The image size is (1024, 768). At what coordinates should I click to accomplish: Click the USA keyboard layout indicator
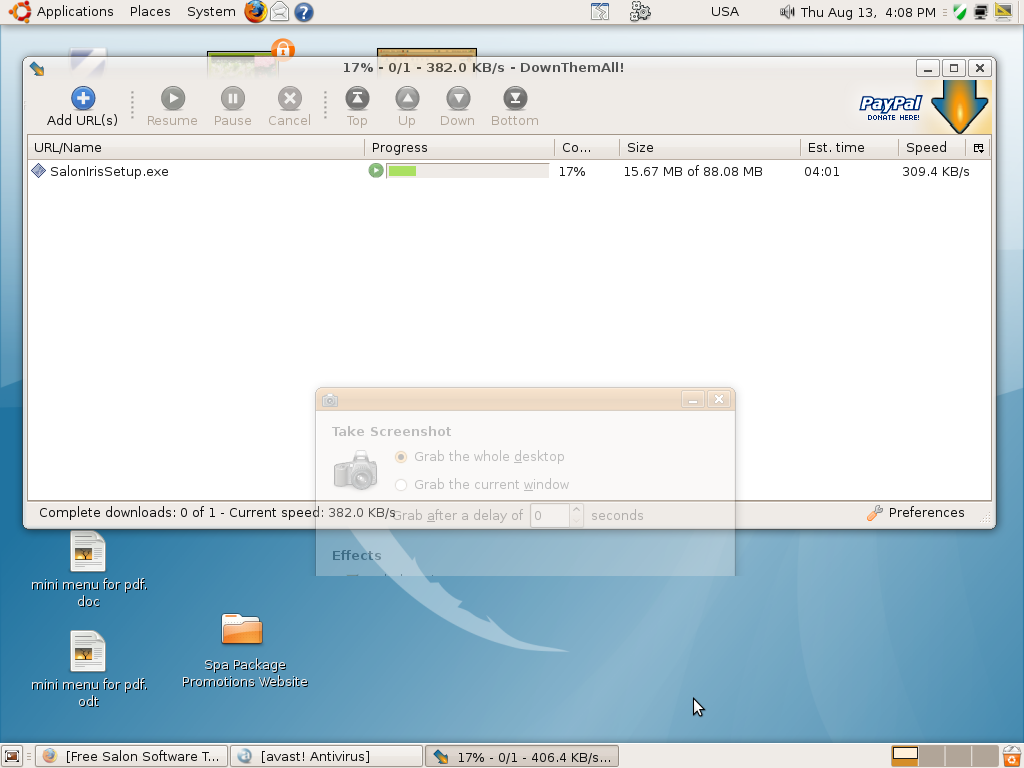tap(725, 12)
